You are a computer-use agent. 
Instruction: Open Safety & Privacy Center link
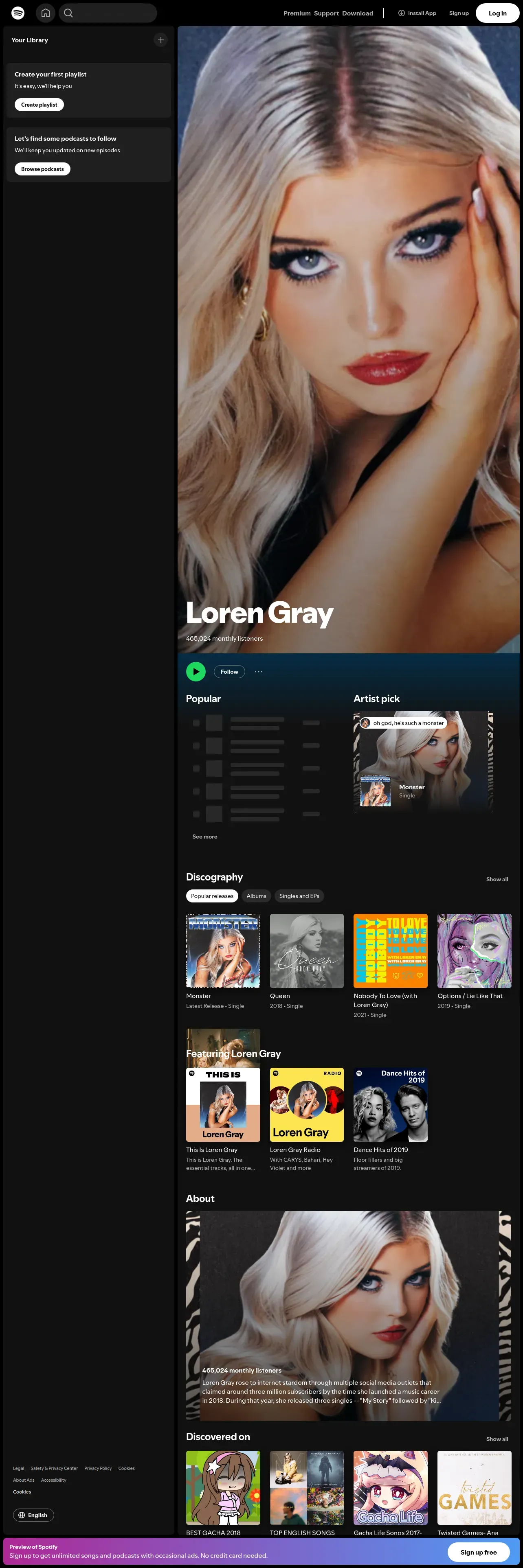tap(54, 1468)
